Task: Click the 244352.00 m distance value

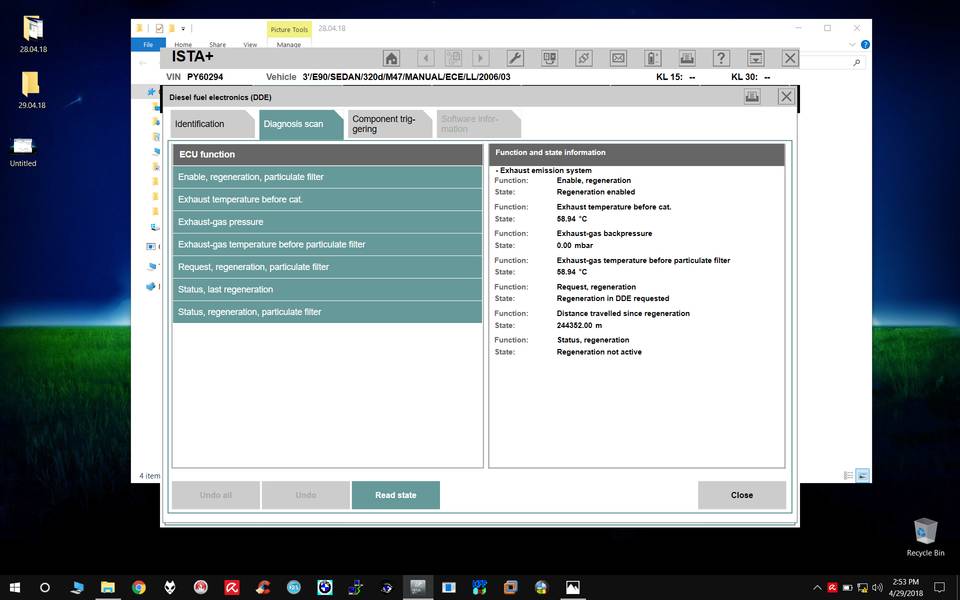Action: pyautogui.click(x=579, y=326)
